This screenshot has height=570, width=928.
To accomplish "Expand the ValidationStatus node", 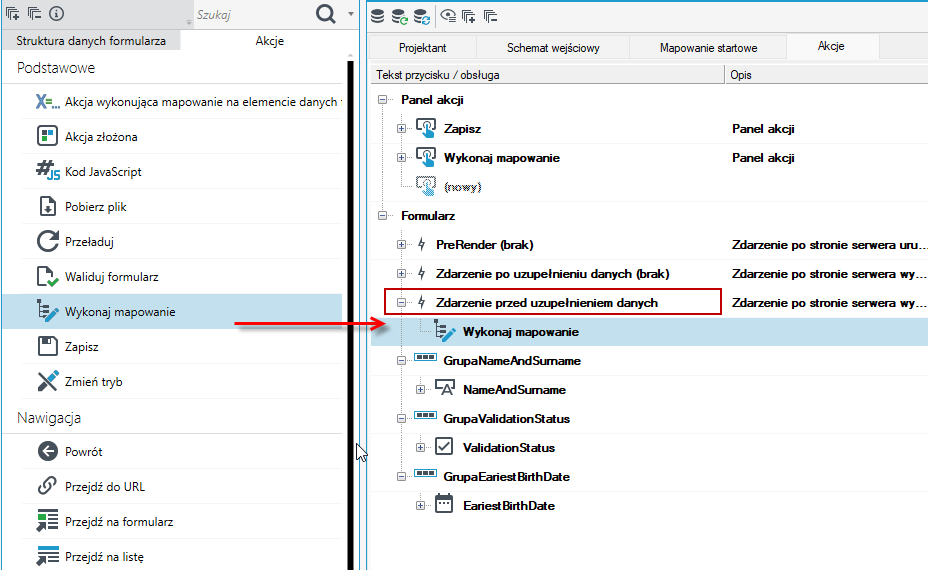I will point(420,447).
